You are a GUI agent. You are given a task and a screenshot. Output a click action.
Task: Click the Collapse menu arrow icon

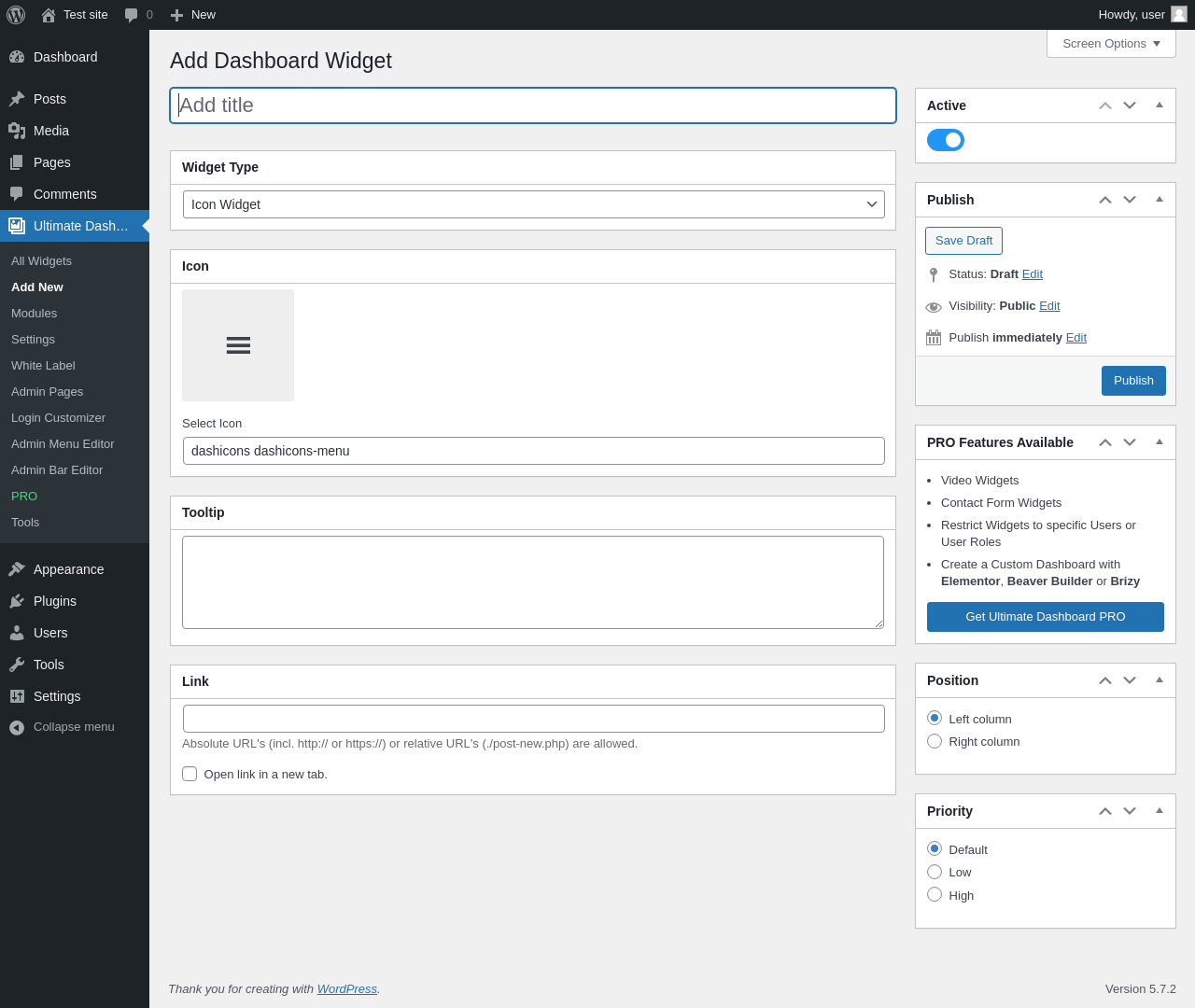click(17, 727)
